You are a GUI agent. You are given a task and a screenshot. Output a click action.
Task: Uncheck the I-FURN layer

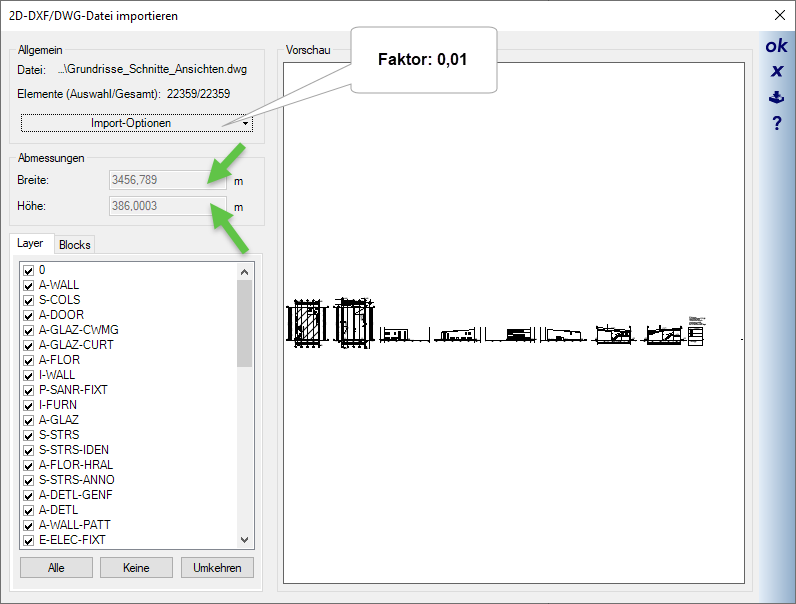click(29, 405)
